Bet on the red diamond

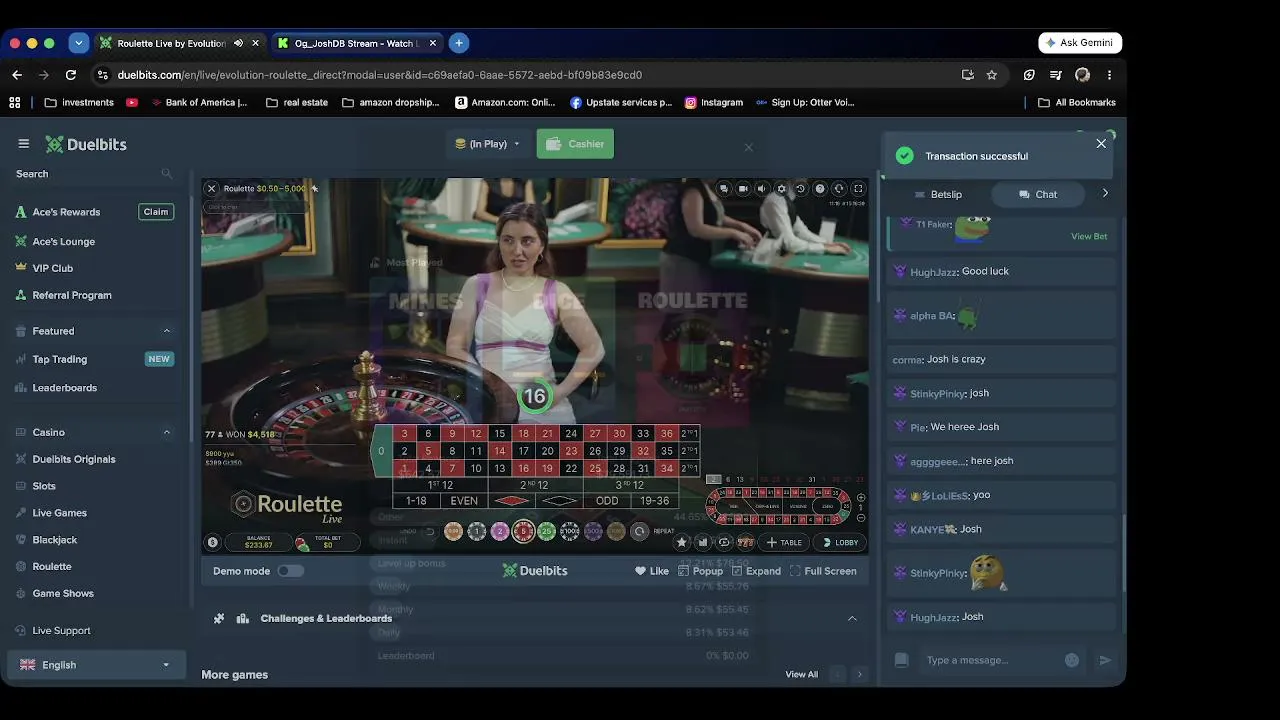511,501
